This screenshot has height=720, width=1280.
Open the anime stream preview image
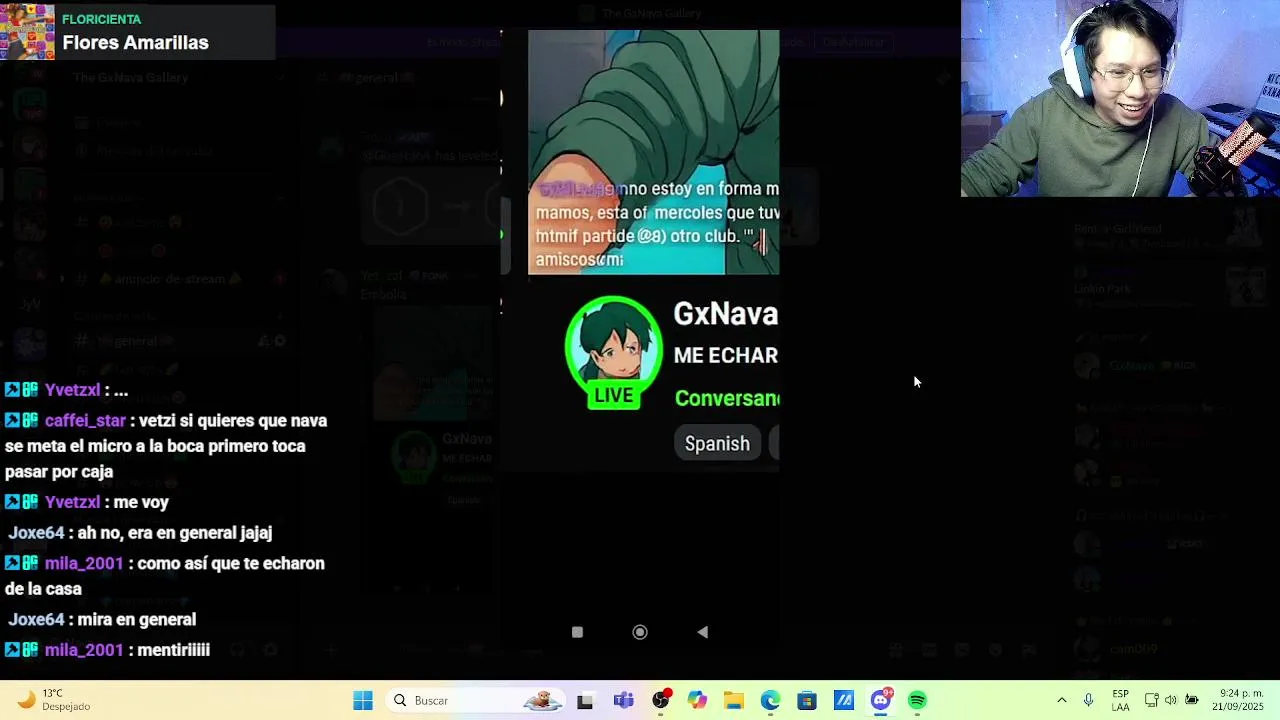pyautogui.click(x=653, y=152)
